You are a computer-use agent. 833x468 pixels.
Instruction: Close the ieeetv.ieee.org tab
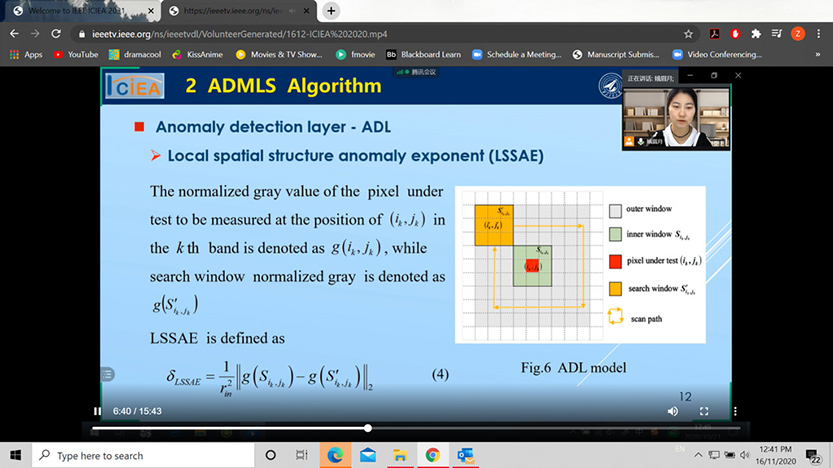pyautogui.click(x=307, y=11)
